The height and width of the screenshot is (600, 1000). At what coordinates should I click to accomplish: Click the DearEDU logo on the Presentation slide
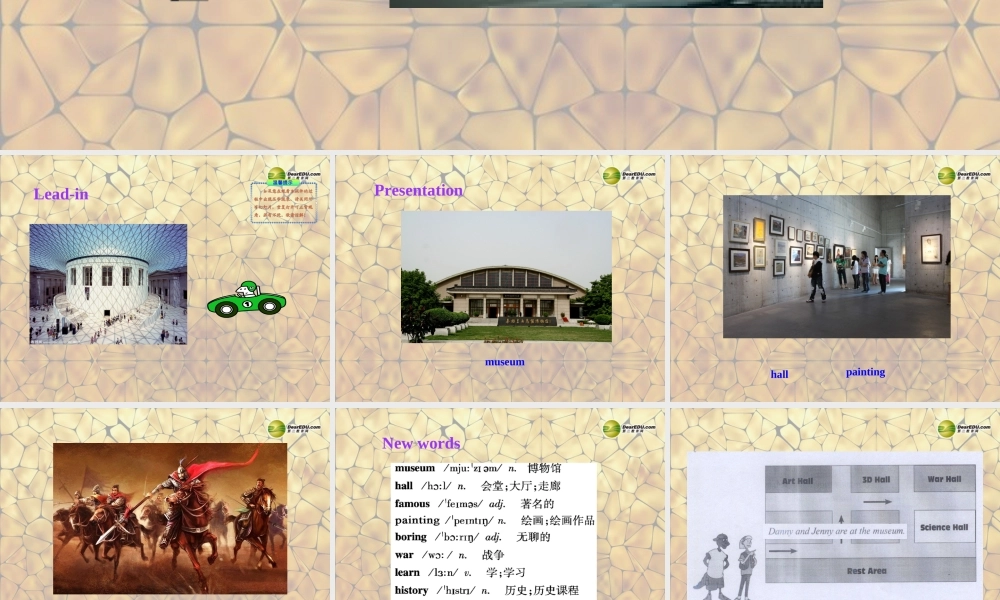613,176
